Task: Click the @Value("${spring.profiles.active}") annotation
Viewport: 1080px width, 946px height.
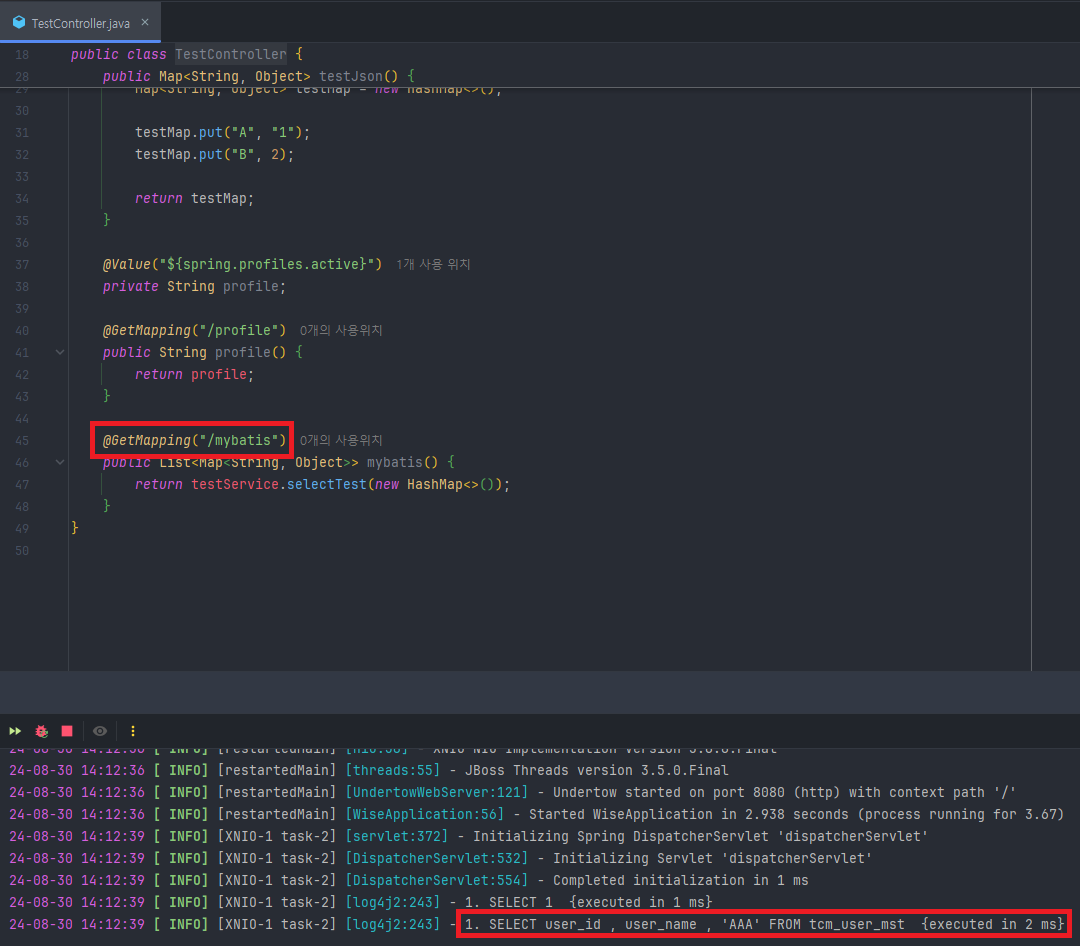Action: click(242, 265)
